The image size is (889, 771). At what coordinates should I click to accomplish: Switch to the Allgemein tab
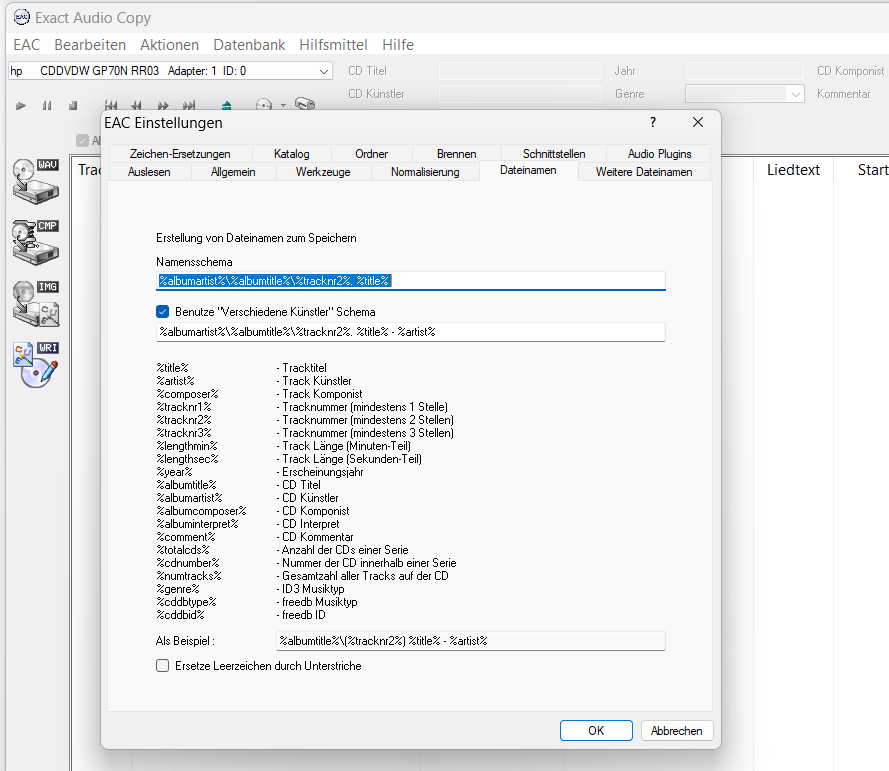pos(233,172)
